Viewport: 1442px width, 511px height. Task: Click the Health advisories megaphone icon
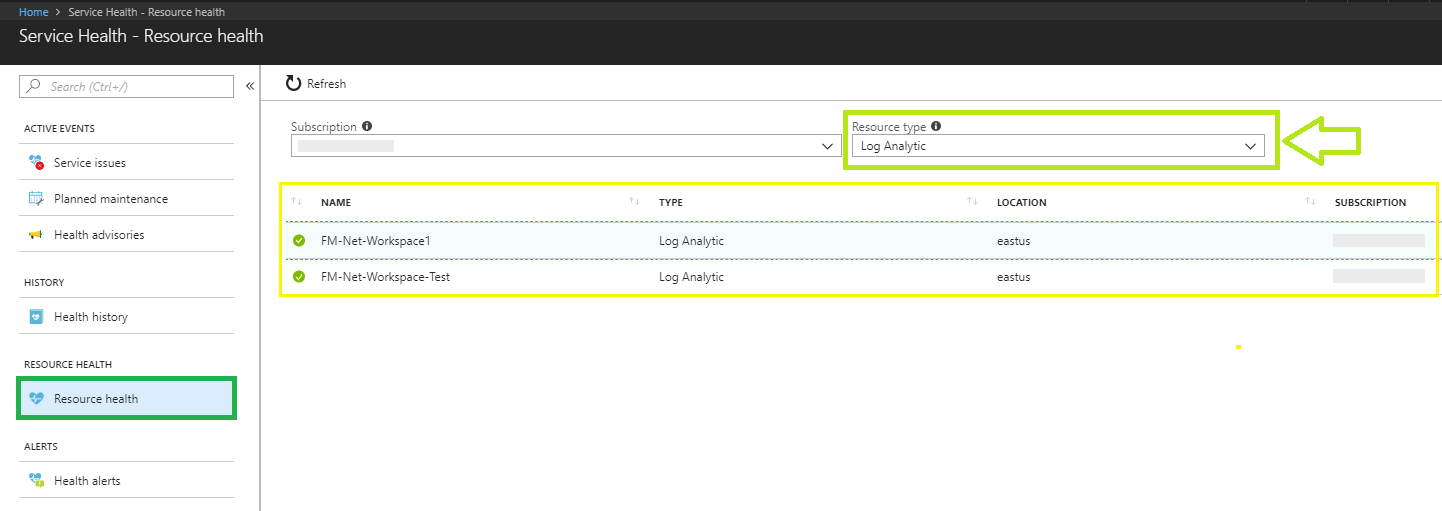[36, 235]
